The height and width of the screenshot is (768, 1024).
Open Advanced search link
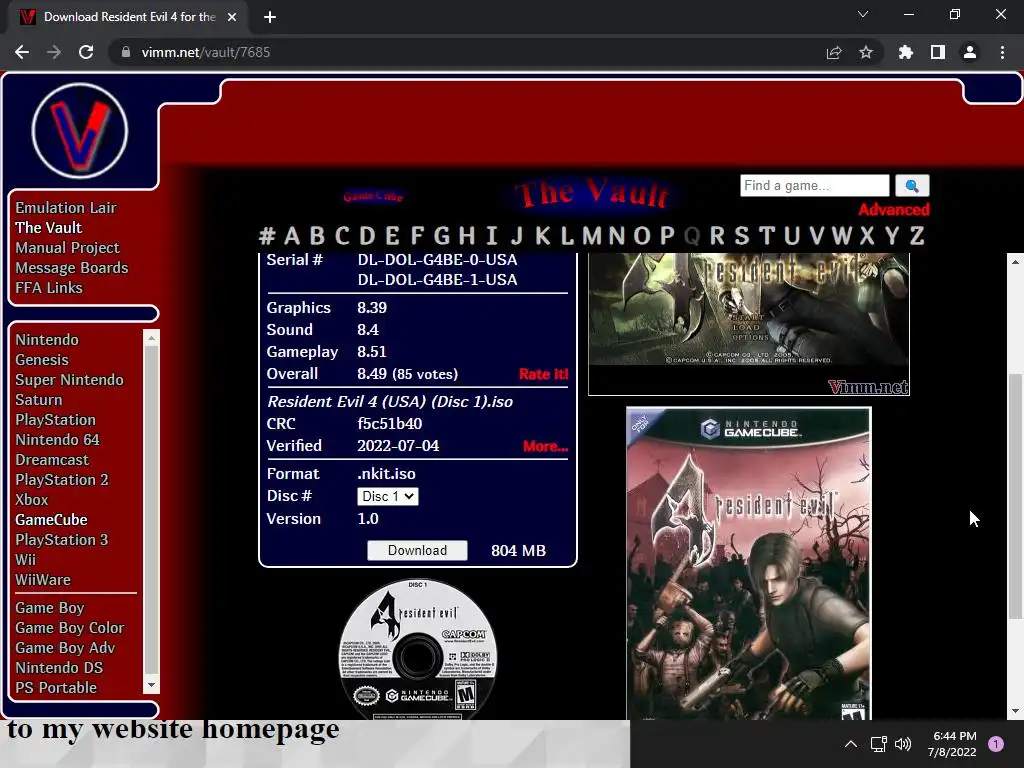[893, 210]
